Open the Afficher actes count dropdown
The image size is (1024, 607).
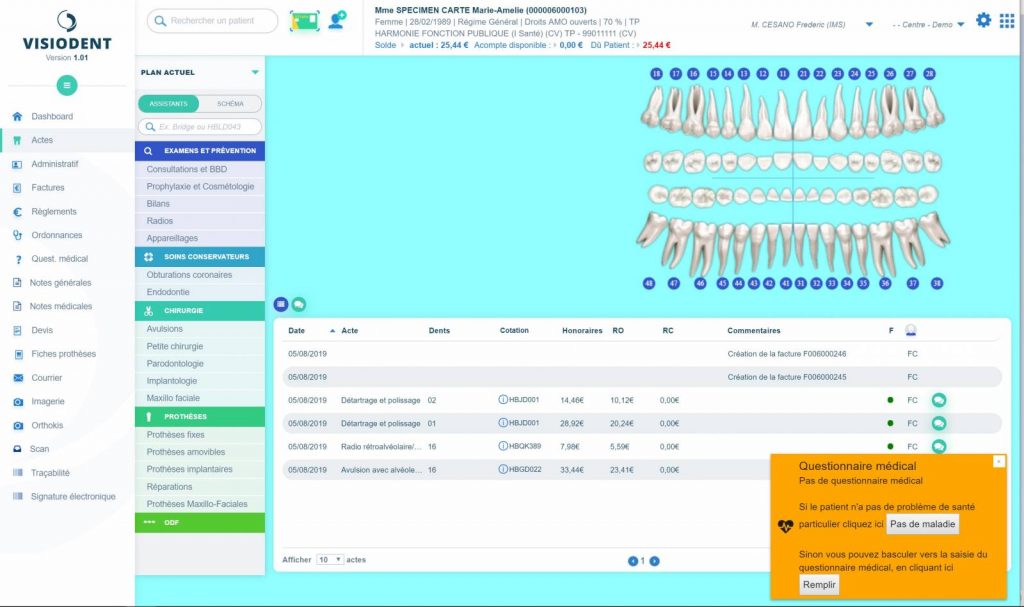click(x=329, y=560)
